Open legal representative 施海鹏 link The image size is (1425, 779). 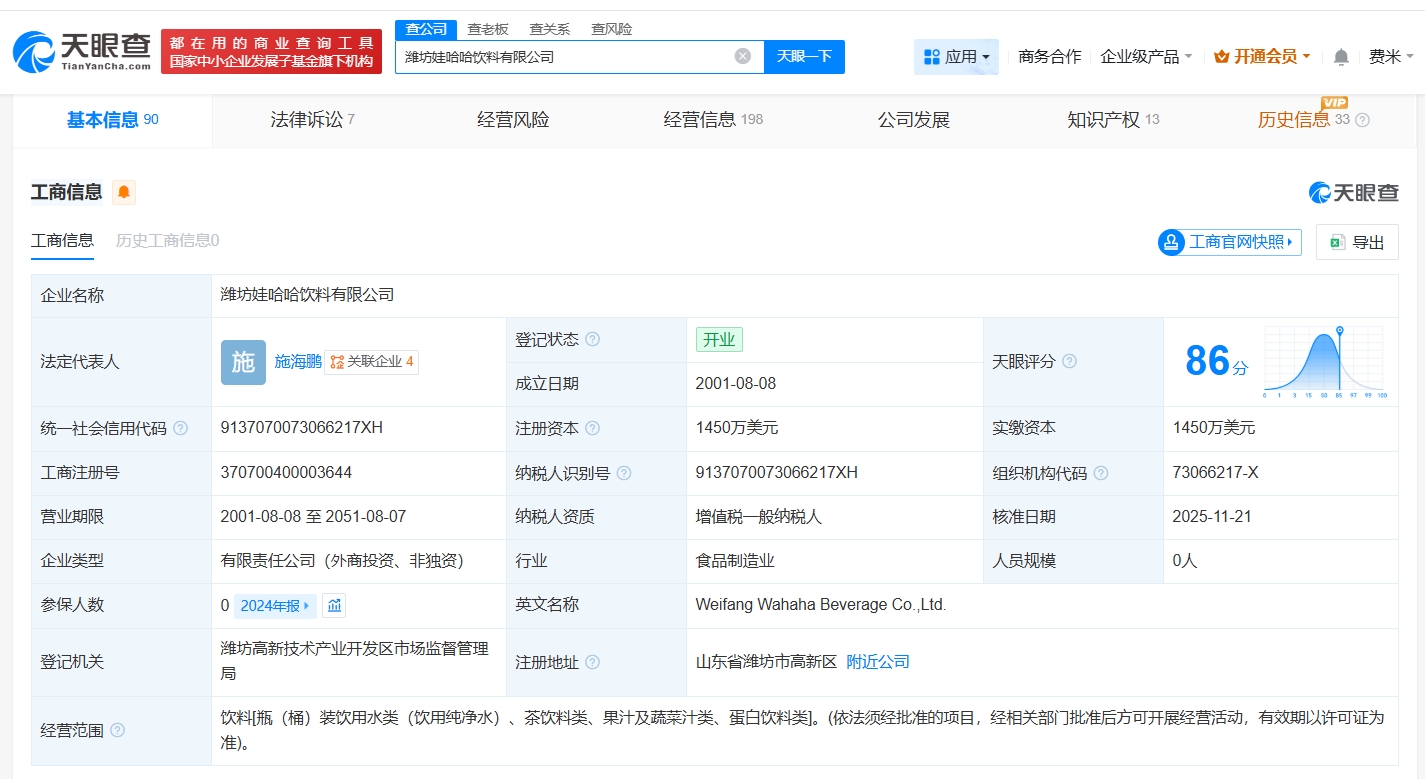[x=298, y=361]
